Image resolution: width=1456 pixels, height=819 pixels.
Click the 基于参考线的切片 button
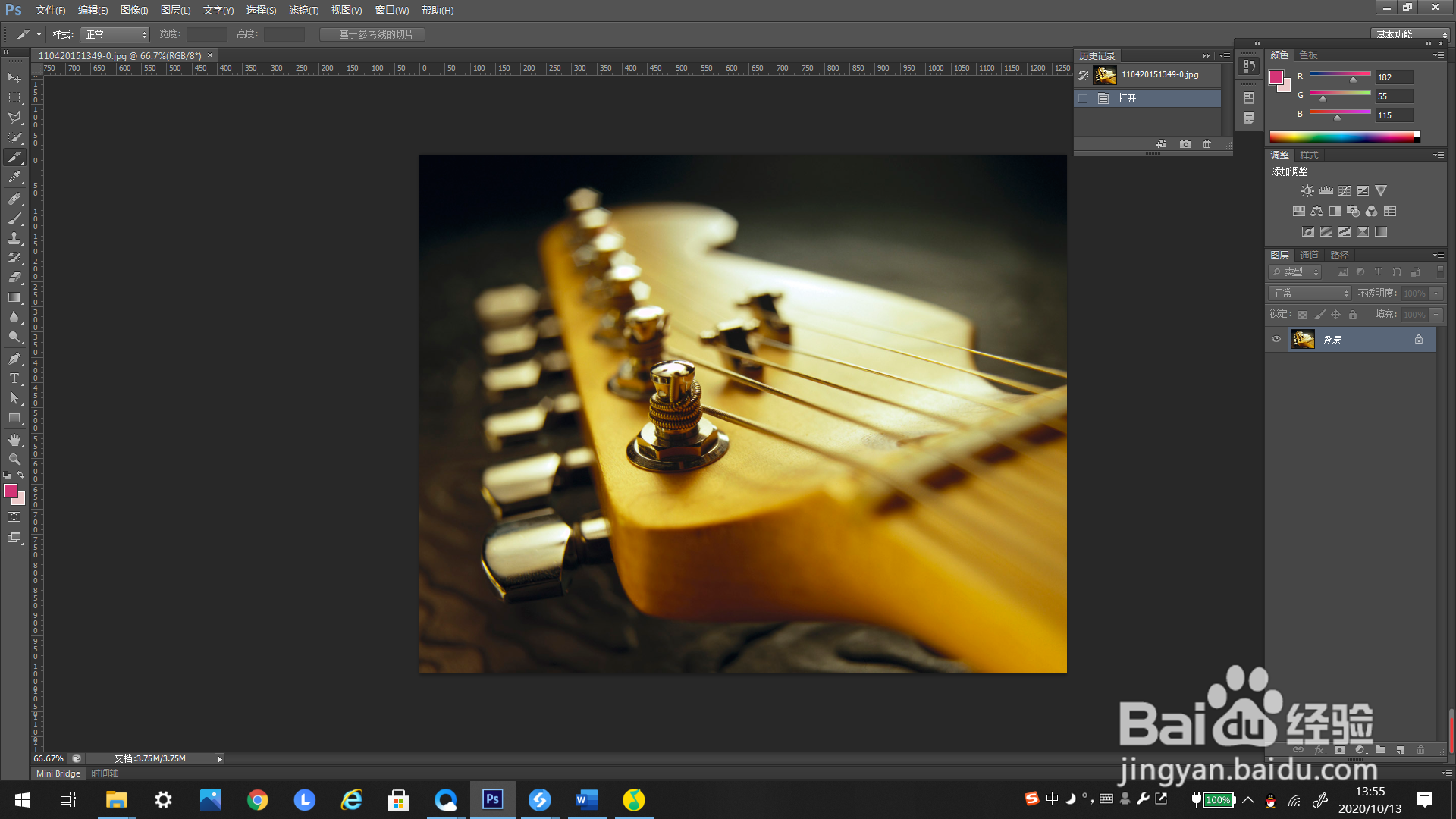[x=372, y=35]
